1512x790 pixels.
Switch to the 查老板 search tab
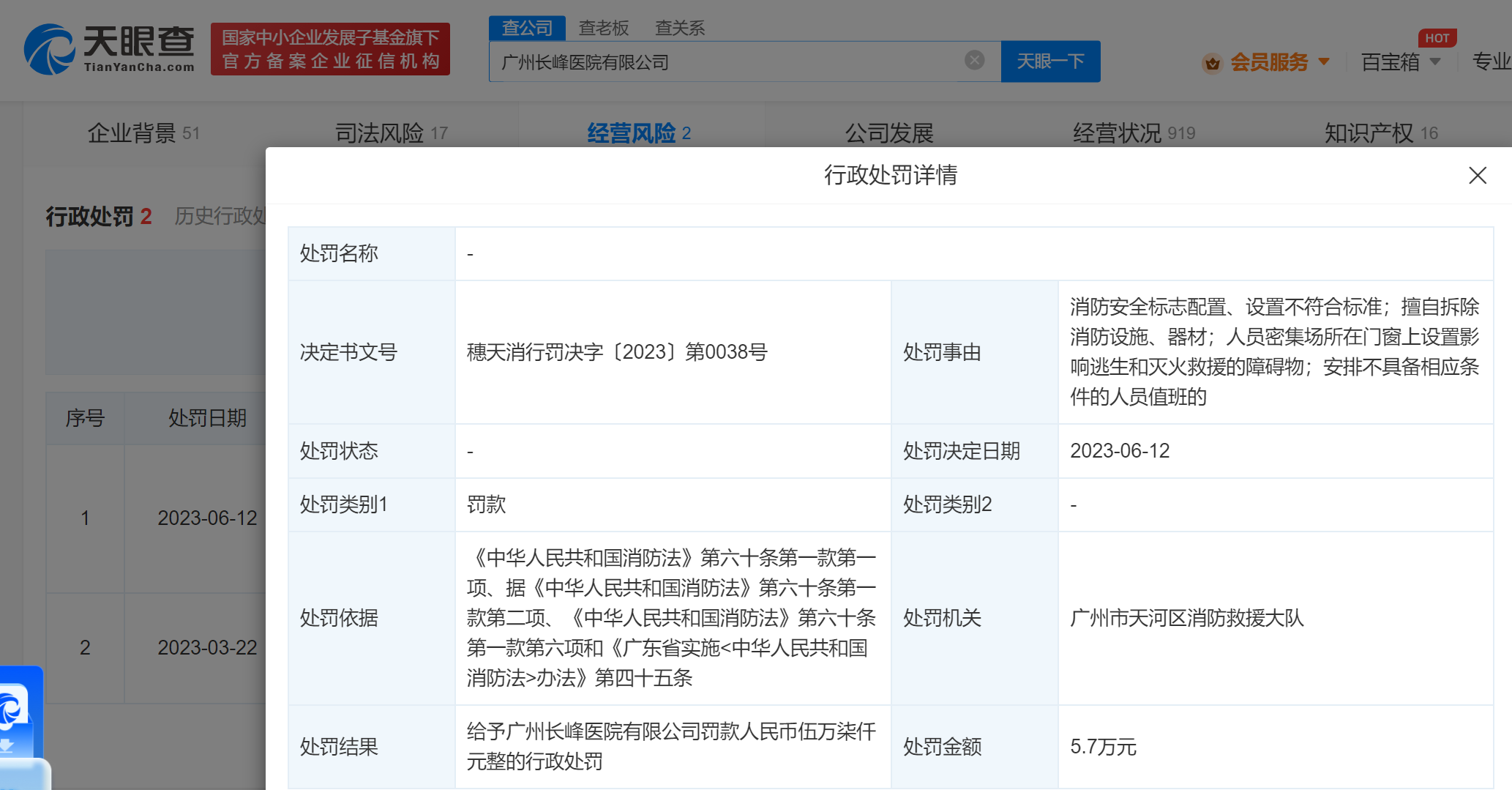[x=604, y=28]
